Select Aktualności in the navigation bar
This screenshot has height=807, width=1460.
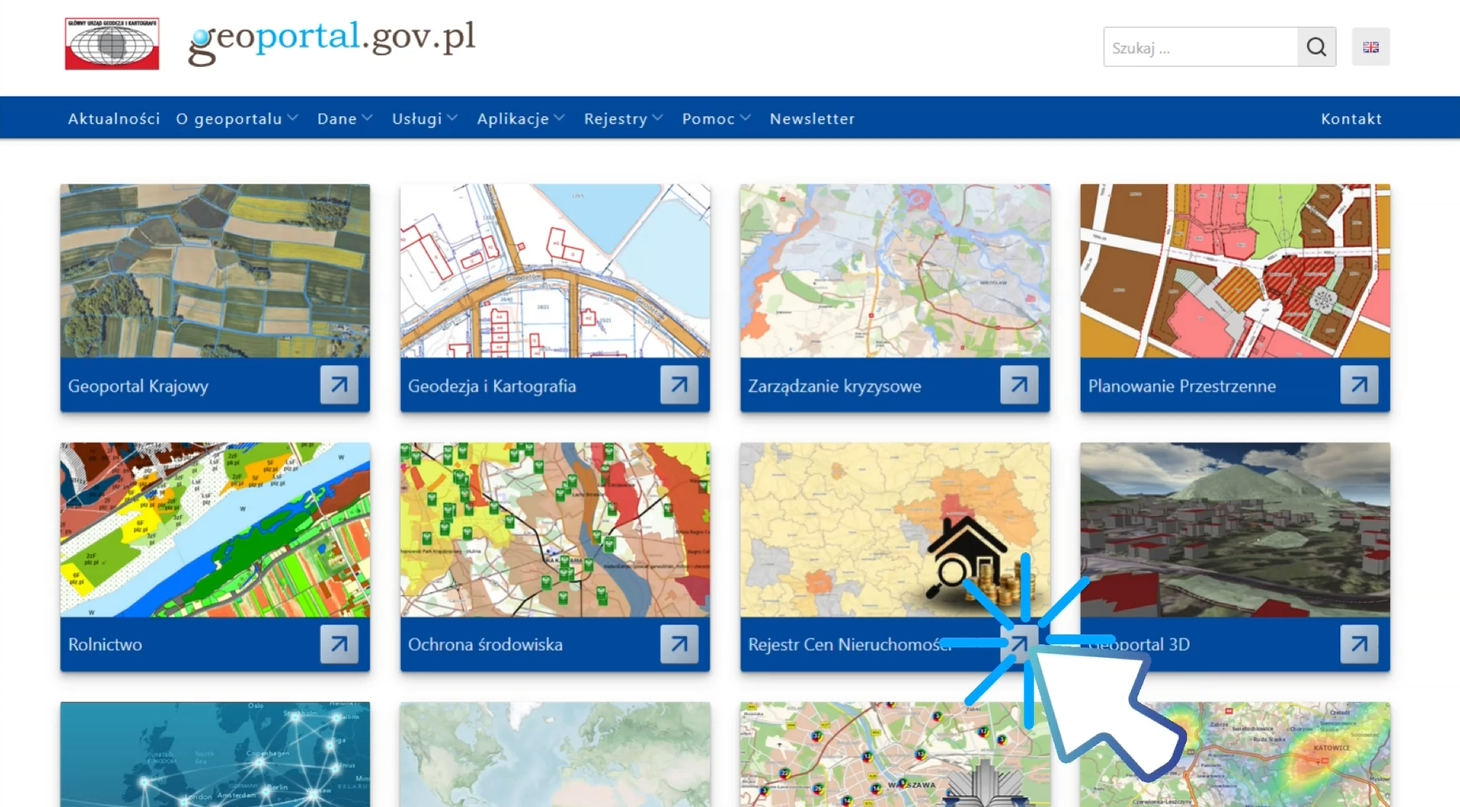[113, 118]
